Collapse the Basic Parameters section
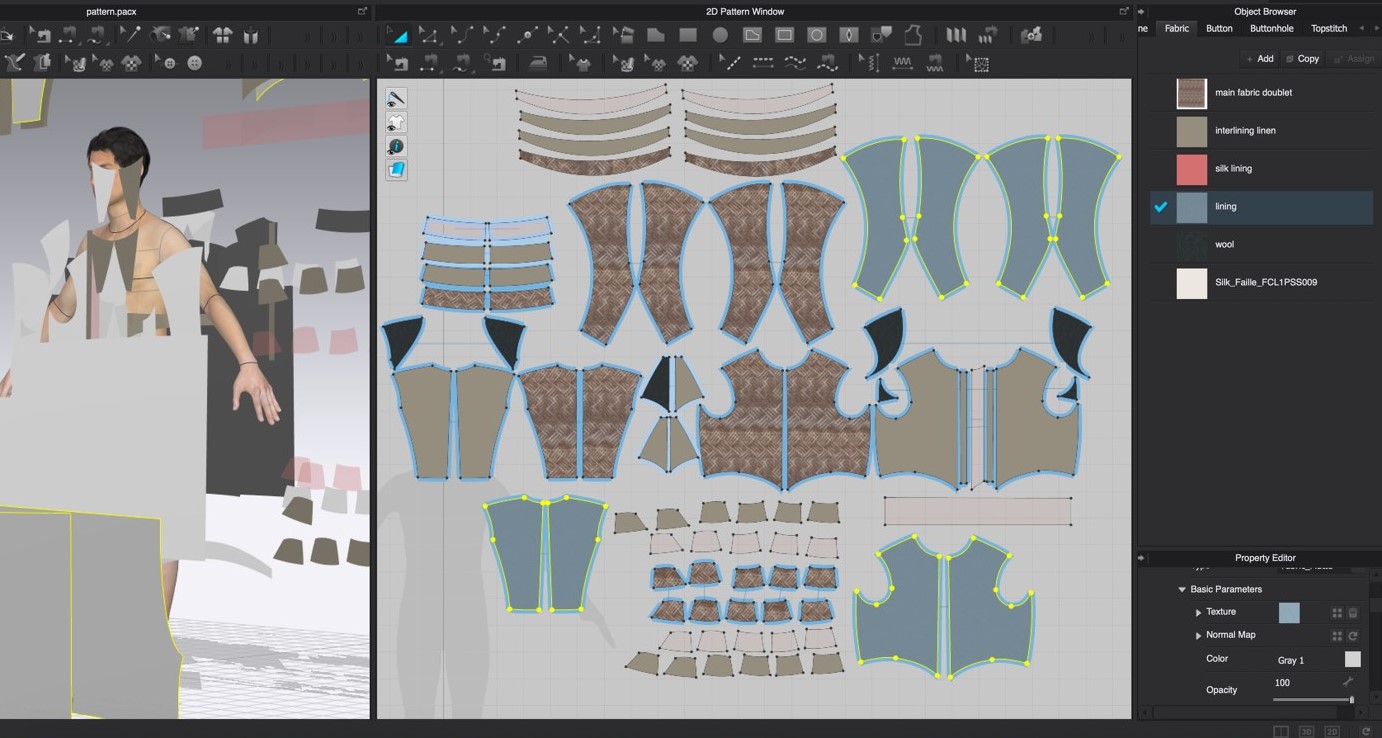The width and height of the screenshot is (1382, 738). [x=1182, y=589]
